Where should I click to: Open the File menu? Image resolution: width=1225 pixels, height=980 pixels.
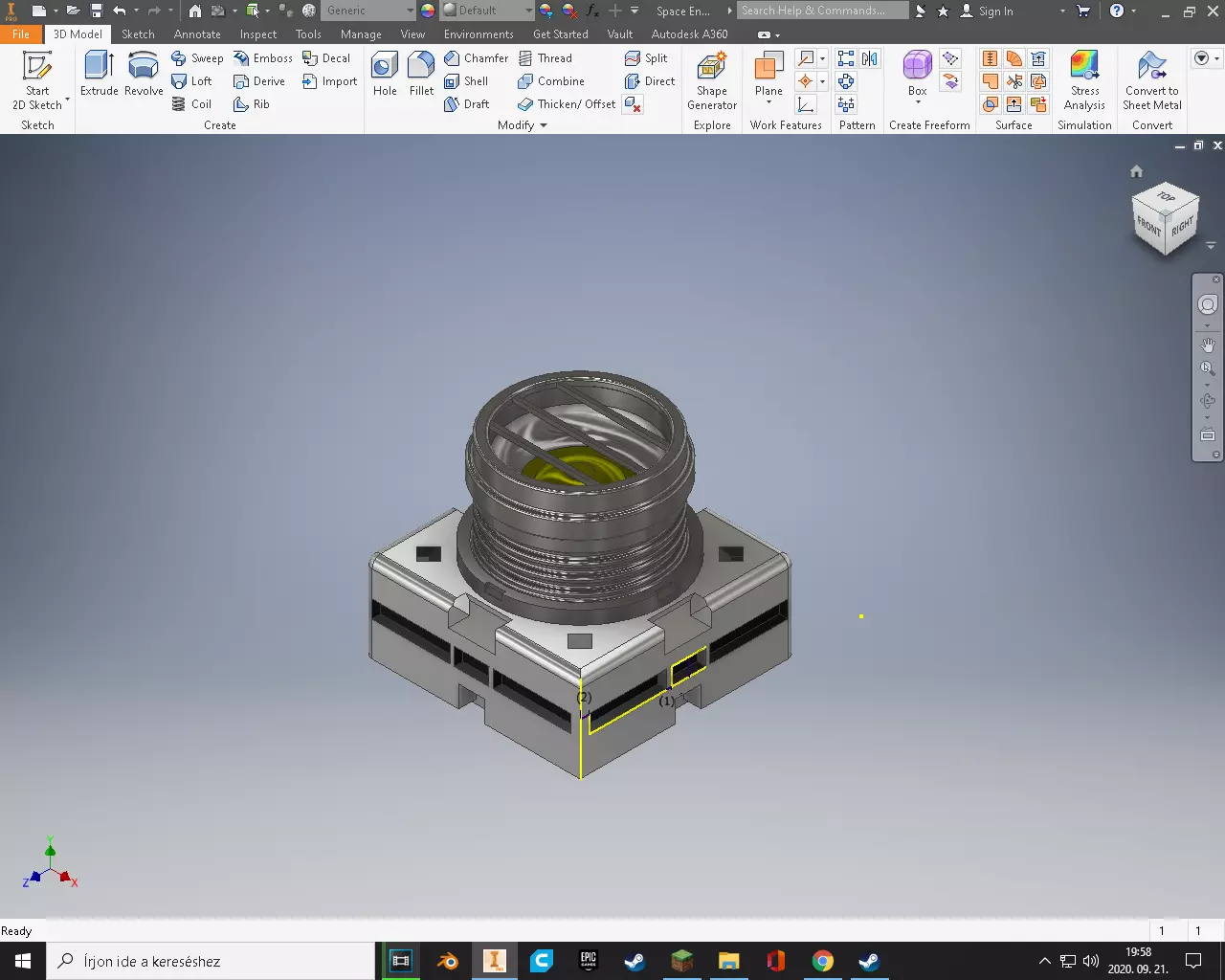pos(21,33)
